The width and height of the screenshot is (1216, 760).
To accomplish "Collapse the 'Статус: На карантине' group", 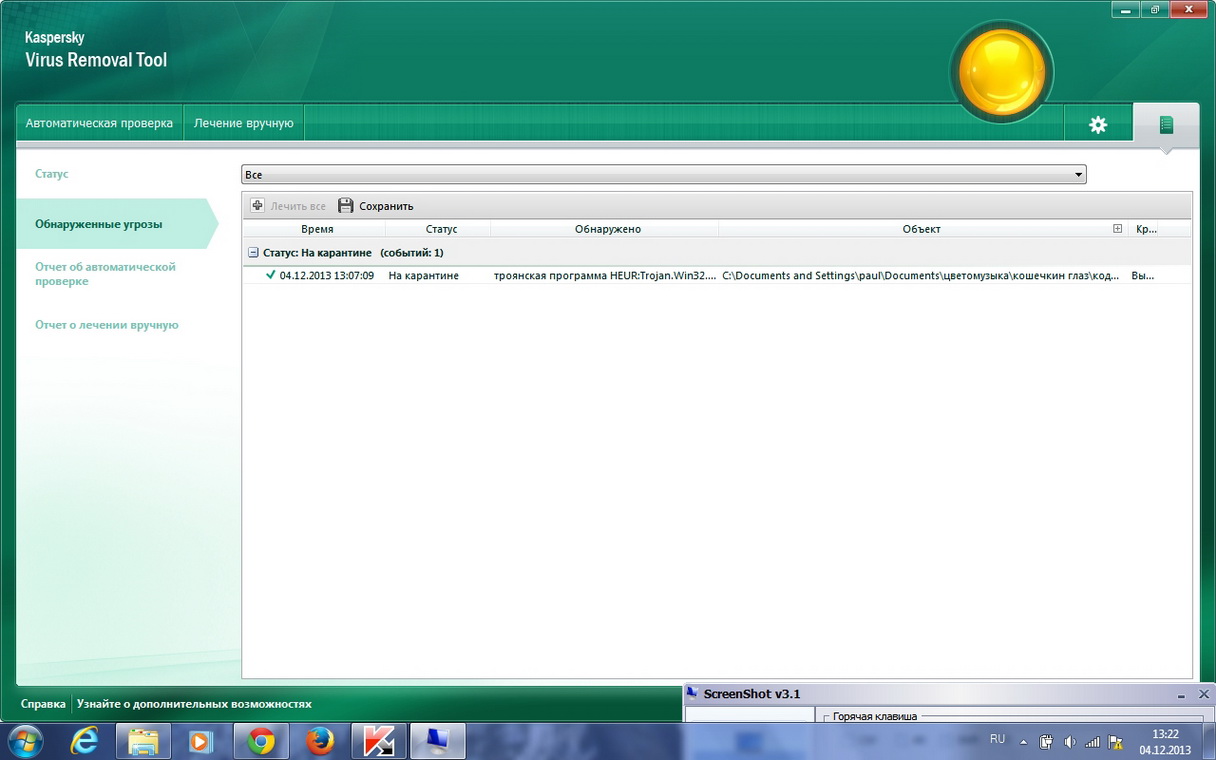I will [x=253, y=253].
